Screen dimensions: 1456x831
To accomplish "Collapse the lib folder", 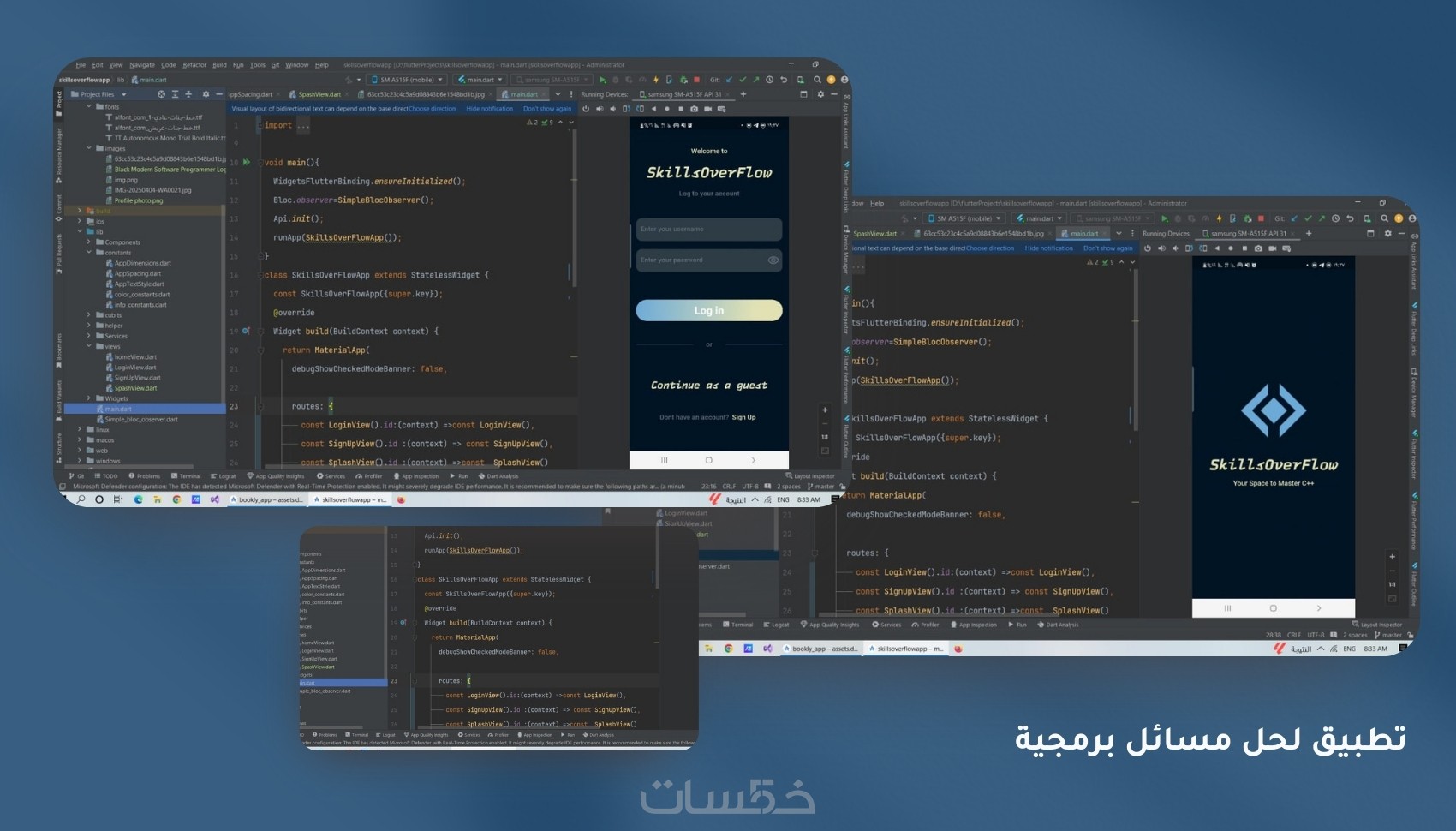I will (80, 231).
